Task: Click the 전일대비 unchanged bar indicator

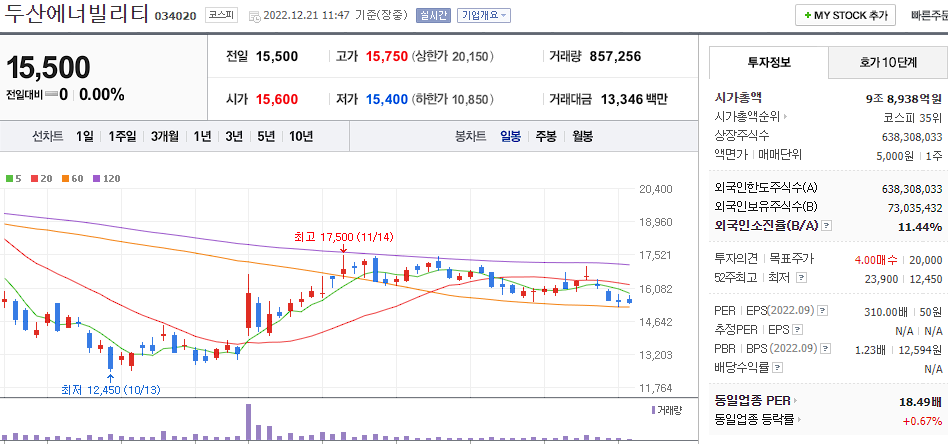Action: (x=51, y=94)
